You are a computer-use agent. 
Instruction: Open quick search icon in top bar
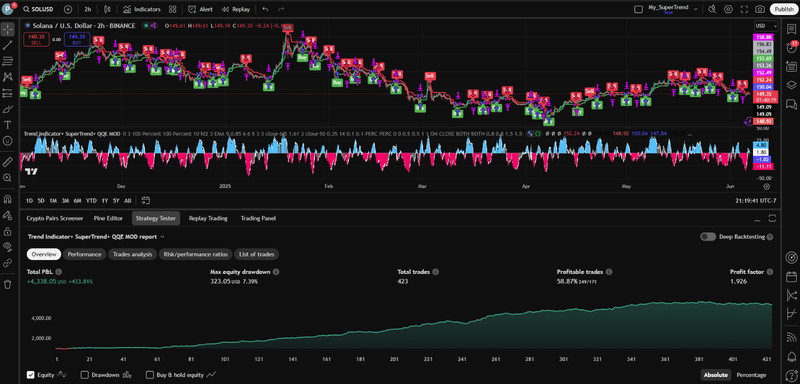[x=712, y=9]
